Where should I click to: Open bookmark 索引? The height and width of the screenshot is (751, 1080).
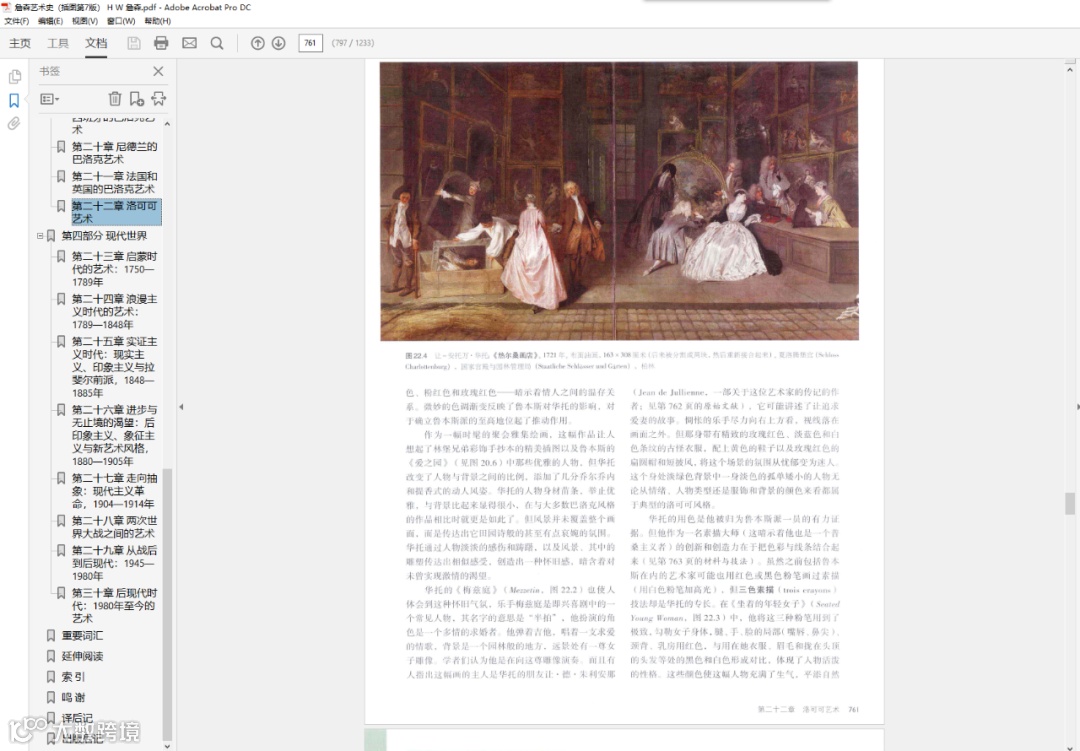click(x=73, y=677)
